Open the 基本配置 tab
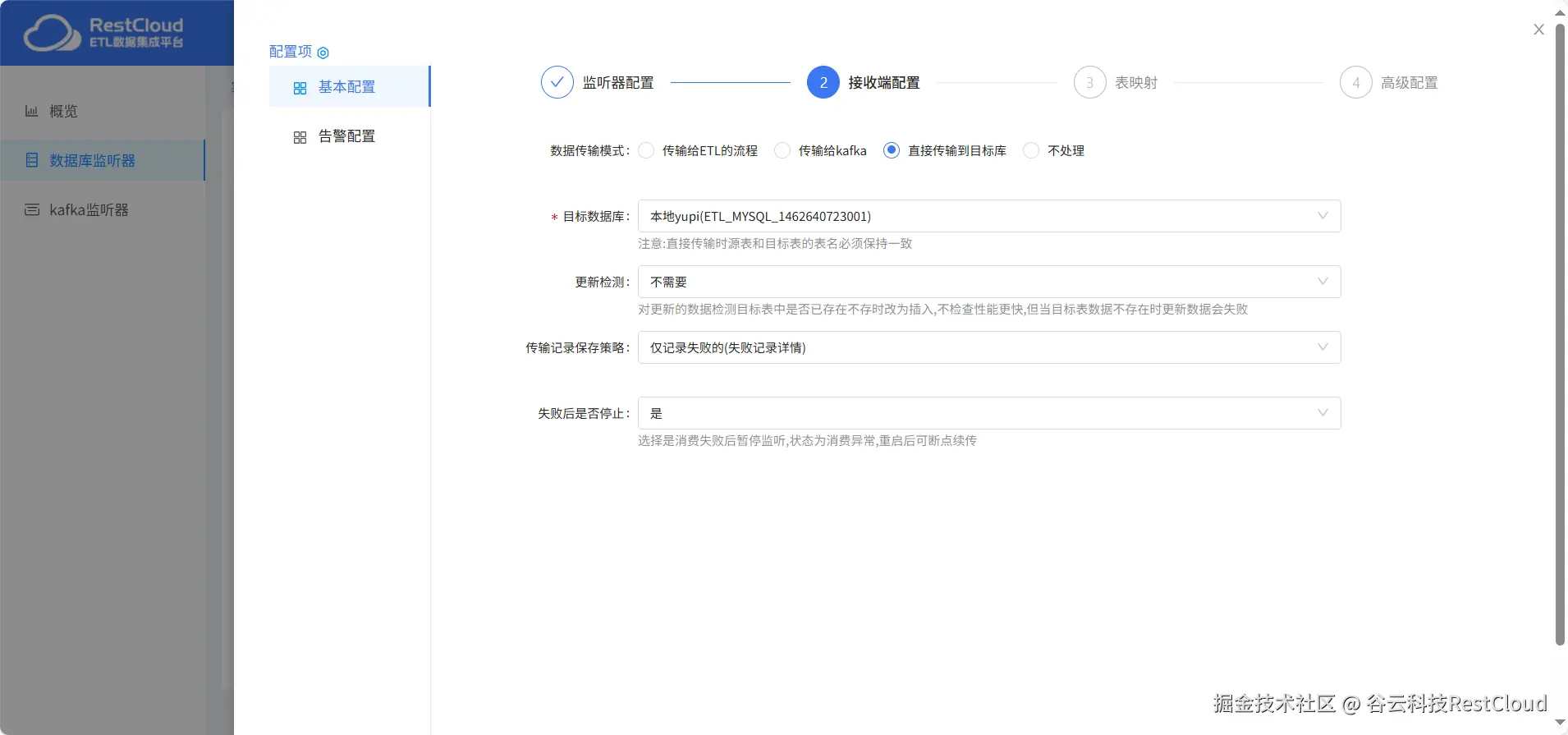The image size is (1568, 735). 350,86
